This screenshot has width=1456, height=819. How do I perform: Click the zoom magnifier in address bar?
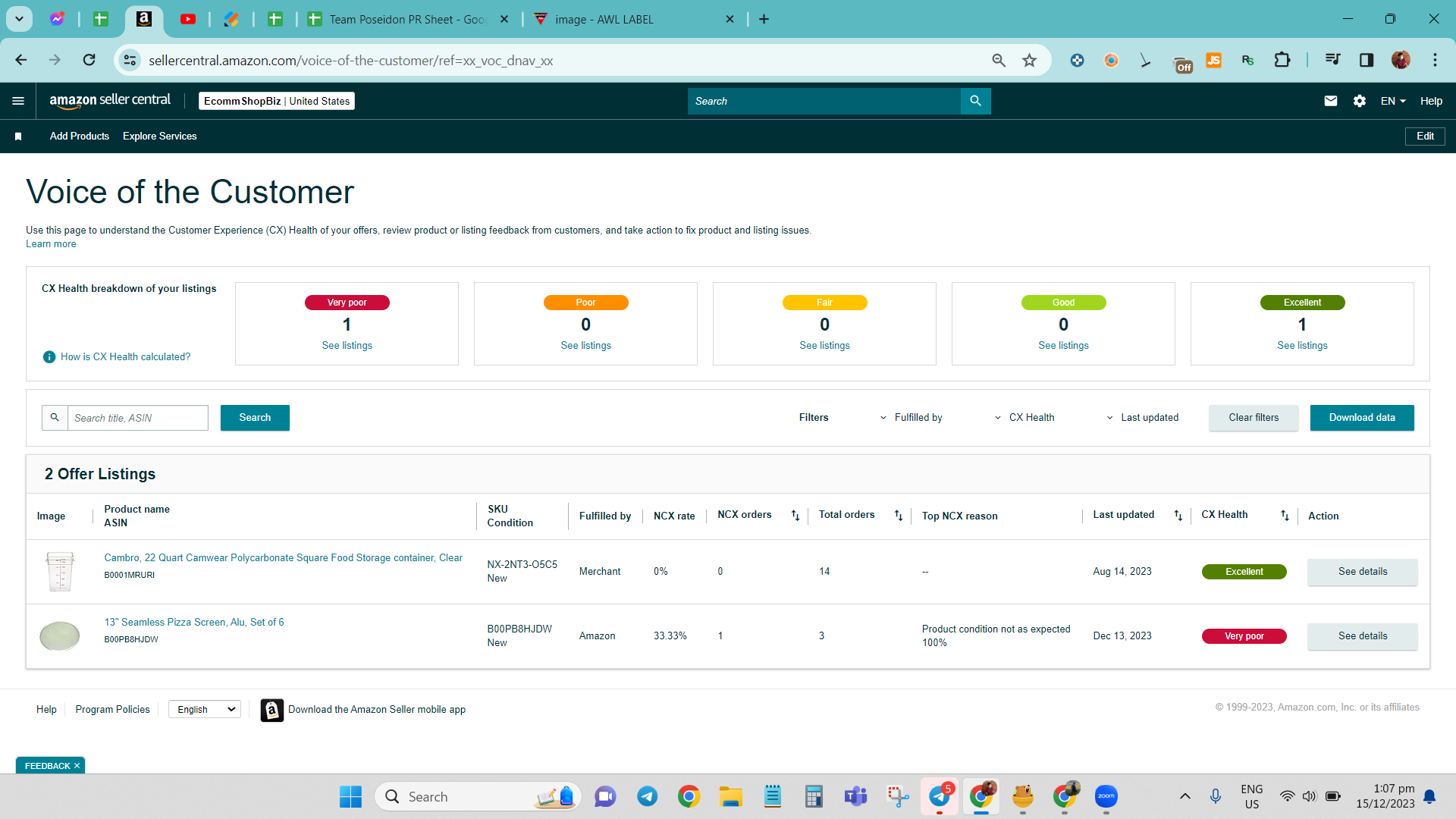coord(999,60)
